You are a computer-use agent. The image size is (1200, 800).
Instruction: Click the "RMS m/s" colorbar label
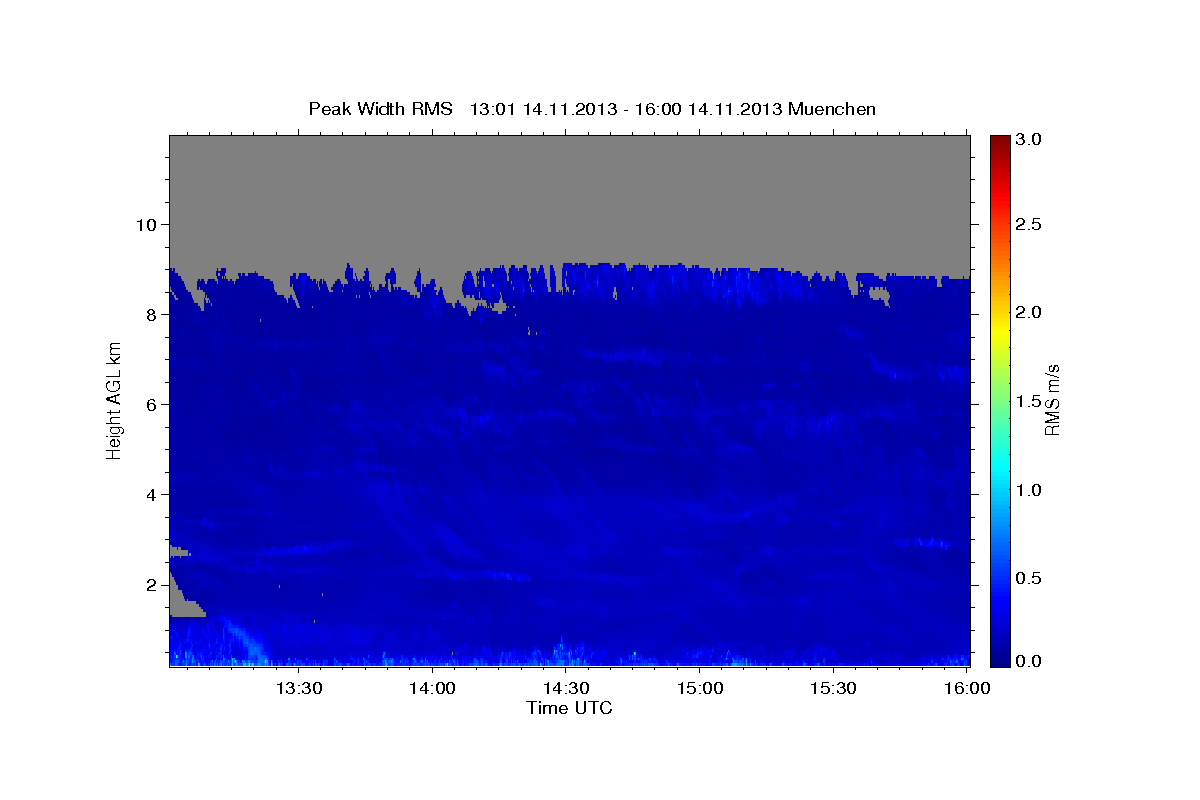click(1052, 400)
